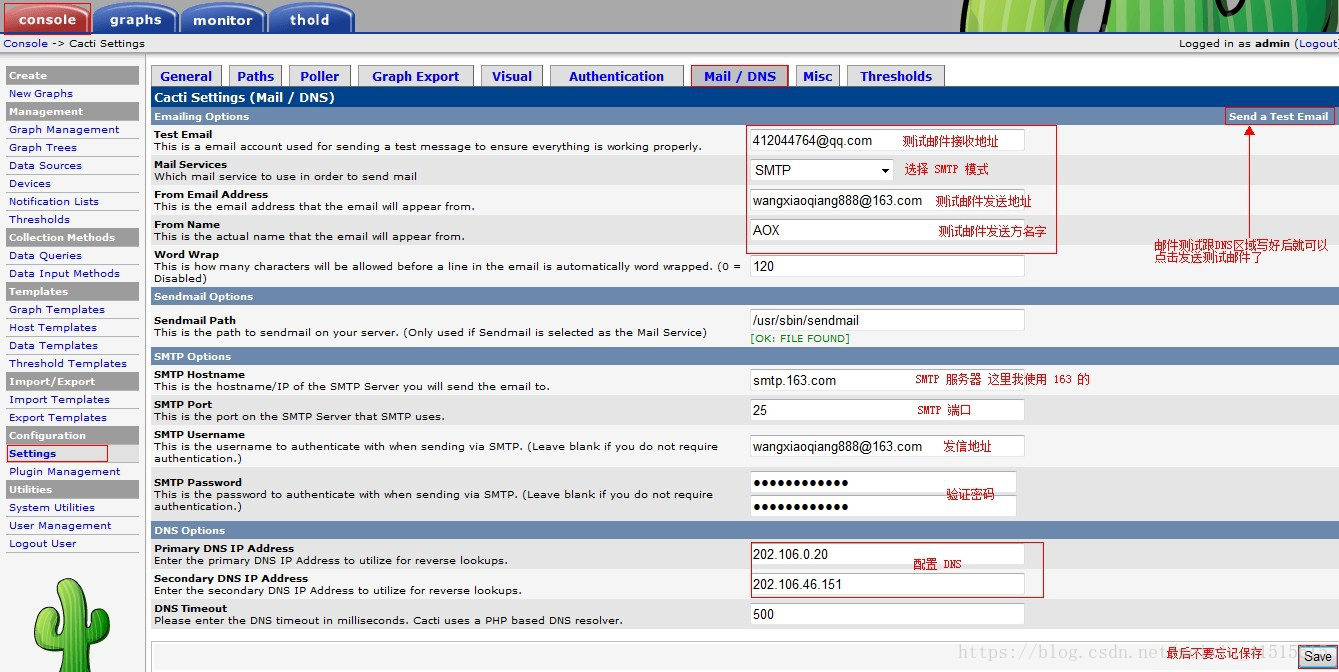Open New Graphs in sidebar
Viewport: 1339px width, 672px height.
pyautogui.click(x=41, y=94)
